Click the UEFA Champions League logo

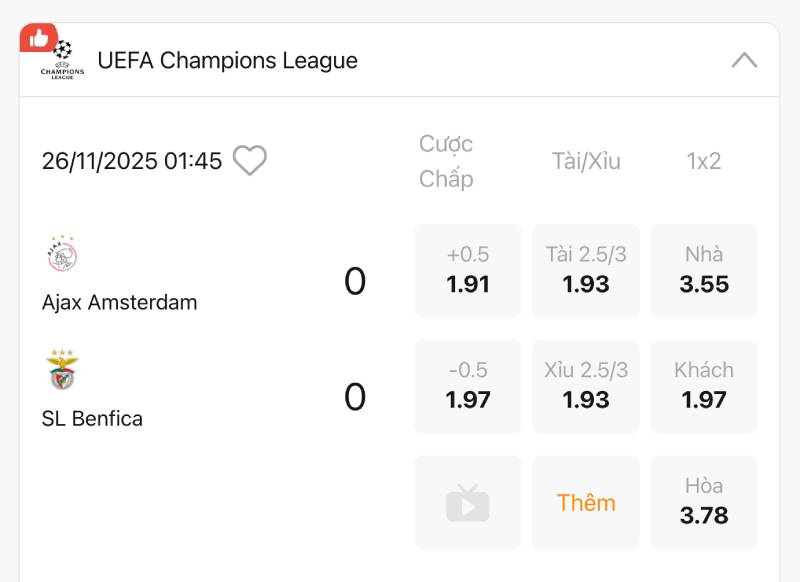[63, 61]
